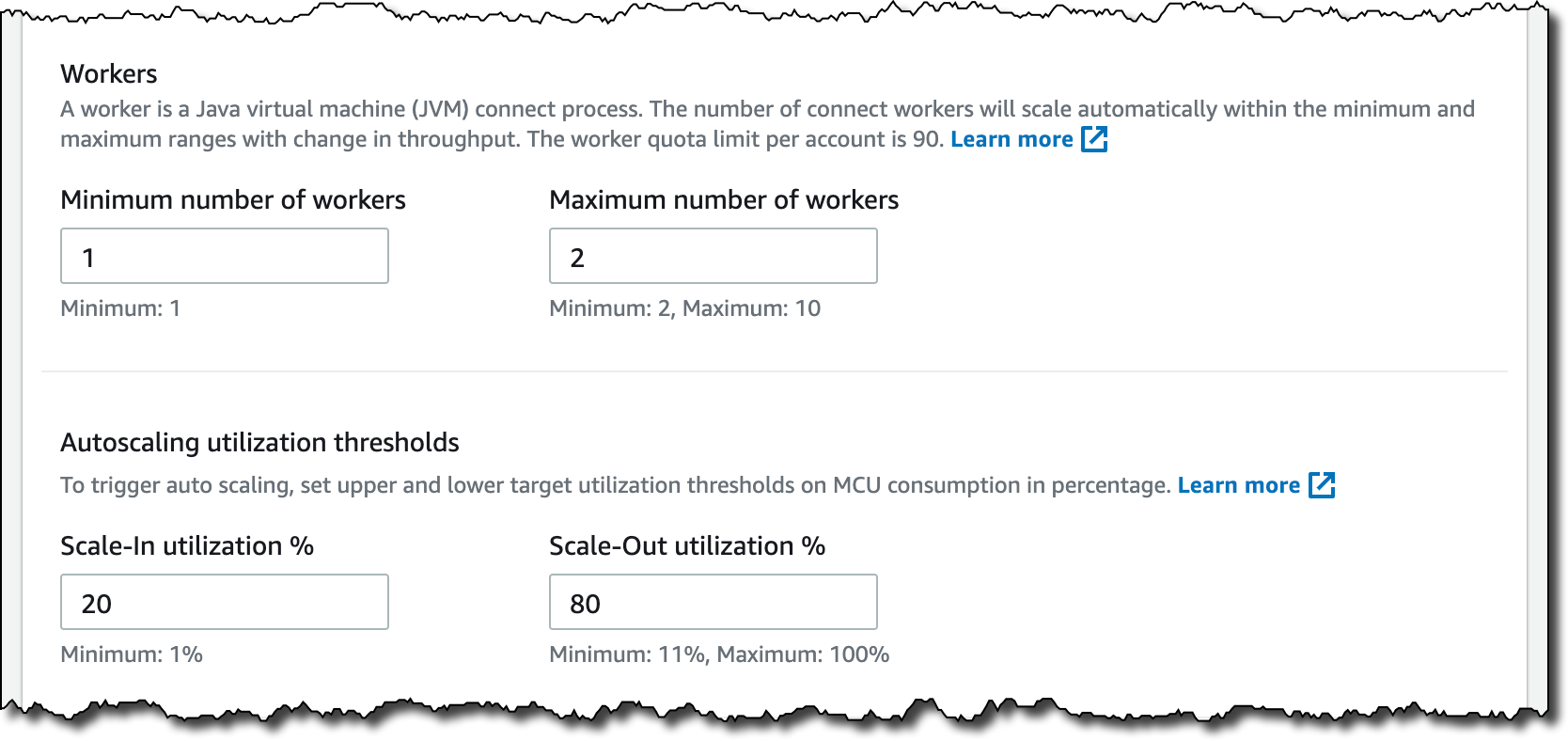Focus the Maximum number of workers field

713,256
